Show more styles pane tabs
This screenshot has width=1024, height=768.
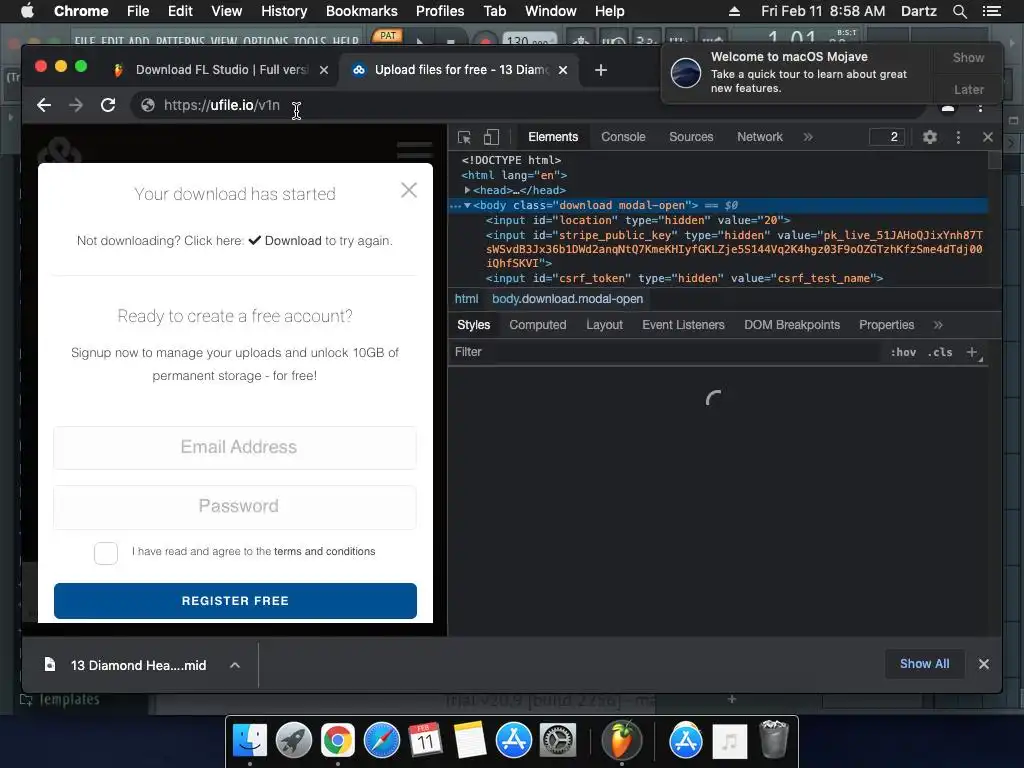(x=938, y=325)
